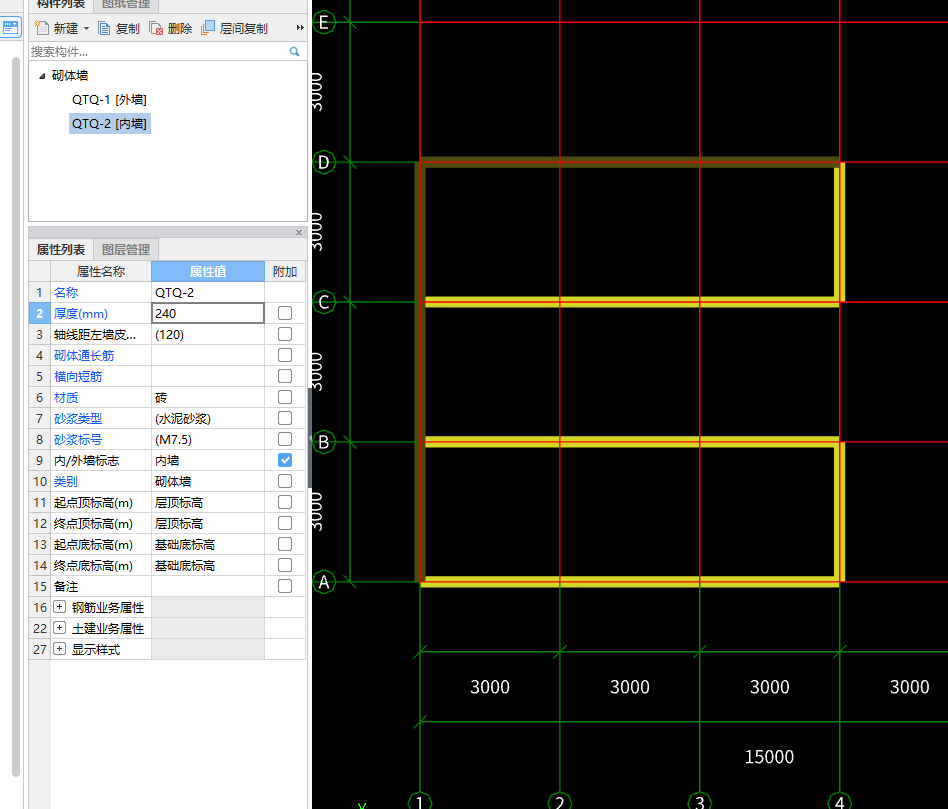948x809 pixels.
Task: Click the 层间复制 button
Action: click(x=235, y=28)
